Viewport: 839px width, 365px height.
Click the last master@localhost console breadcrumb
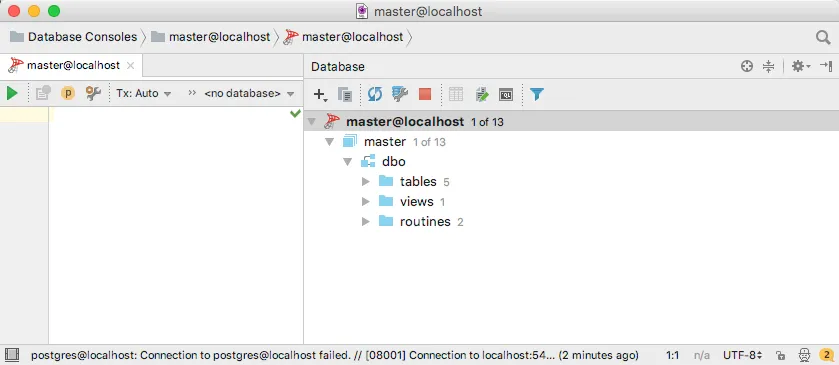pyautogui.click(x=344, y=37)
